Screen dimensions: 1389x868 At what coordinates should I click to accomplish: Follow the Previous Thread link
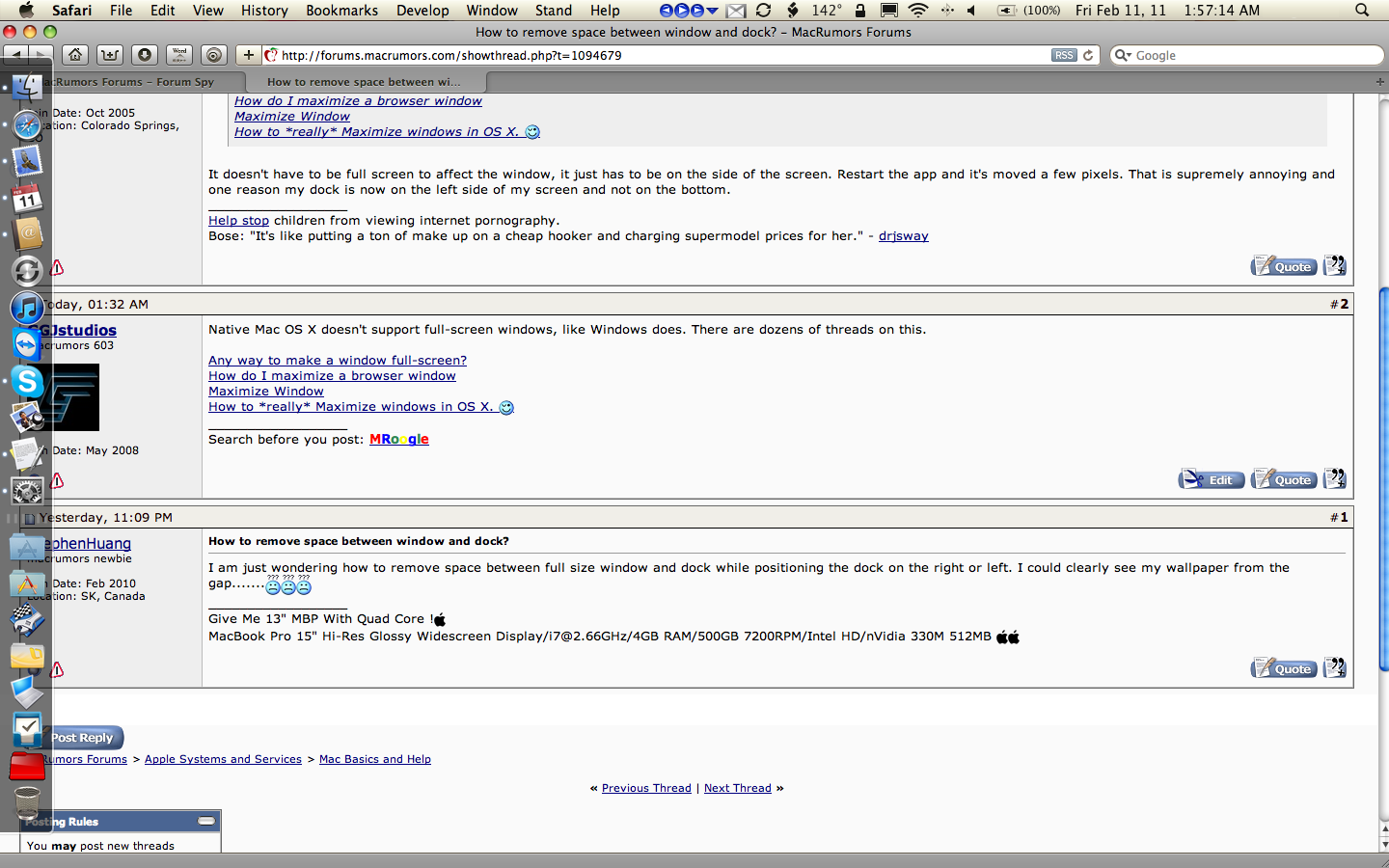coord(646,788)
